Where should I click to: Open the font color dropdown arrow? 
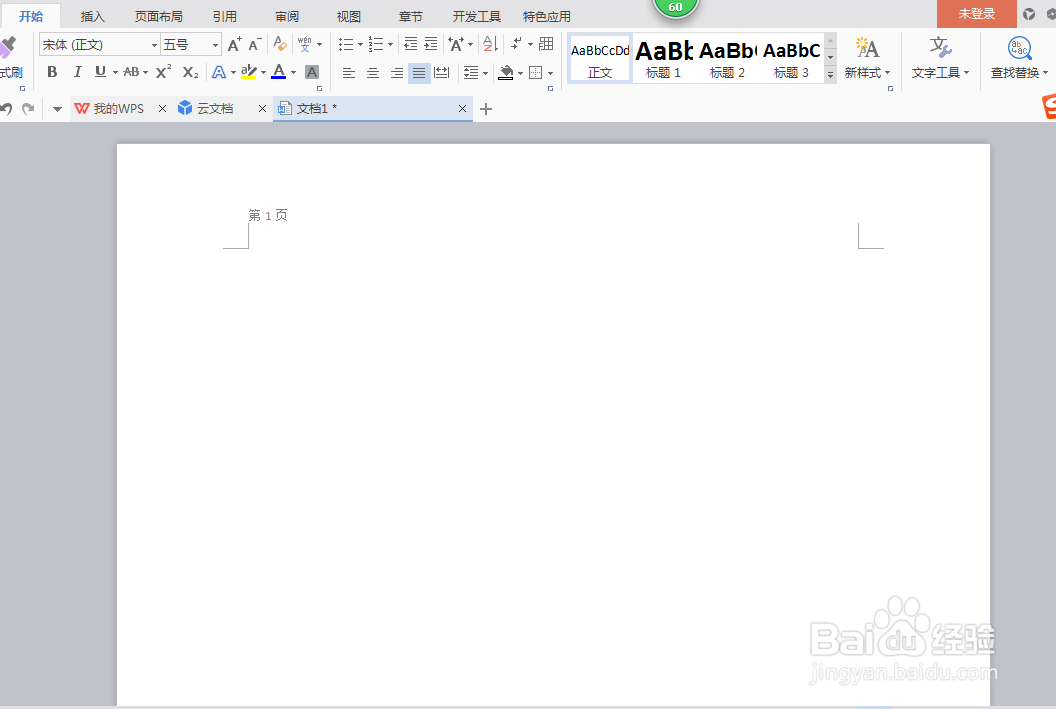[294, 73]
